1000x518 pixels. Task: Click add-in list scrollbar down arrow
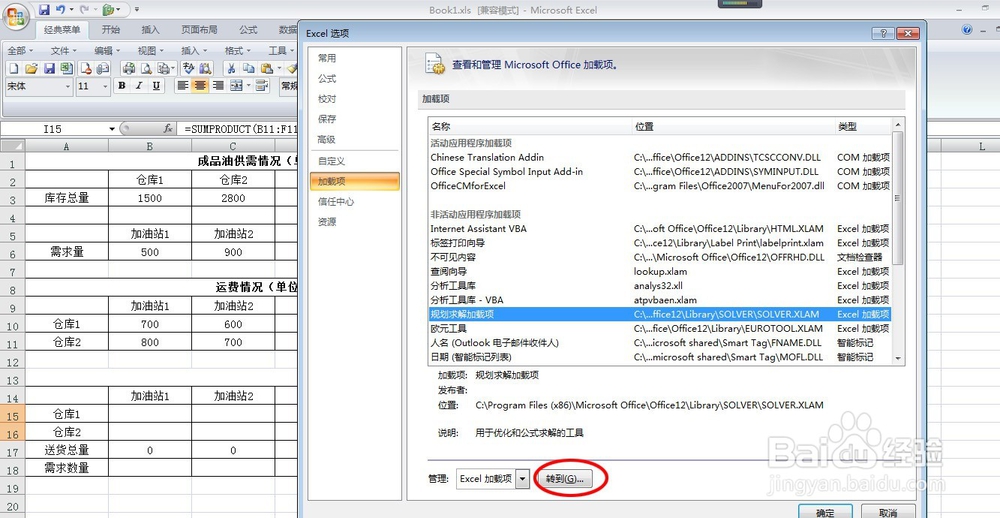tap(898, 359)
